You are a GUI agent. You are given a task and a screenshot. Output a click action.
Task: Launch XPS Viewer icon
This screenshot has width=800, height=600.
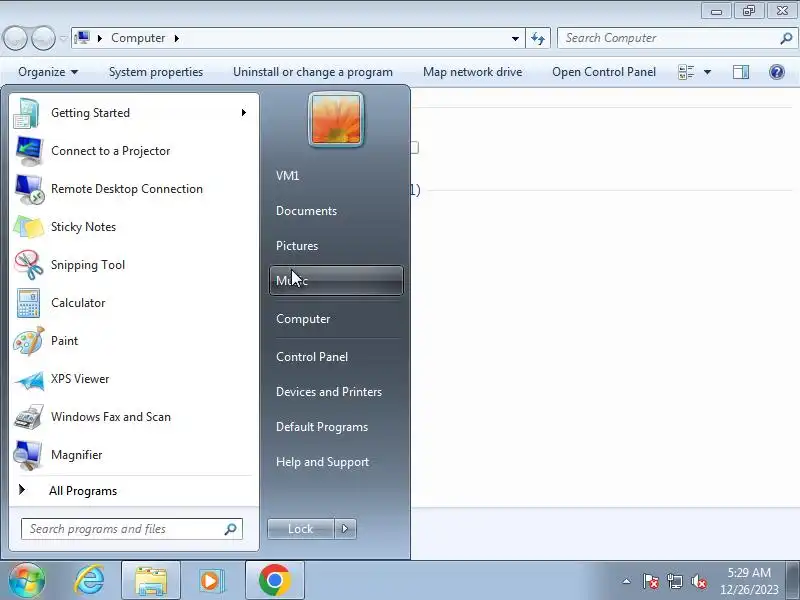point(29,380)
